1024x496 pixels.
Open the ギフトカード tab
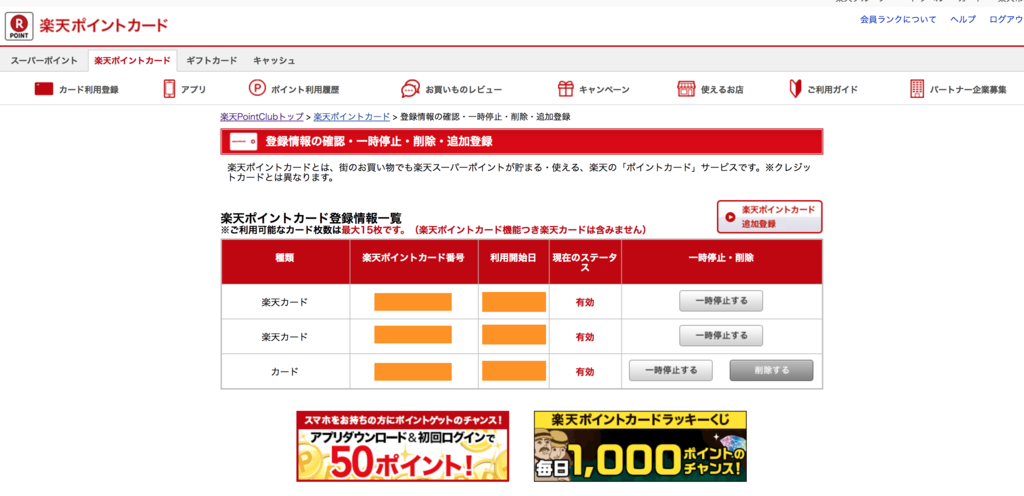212,61
